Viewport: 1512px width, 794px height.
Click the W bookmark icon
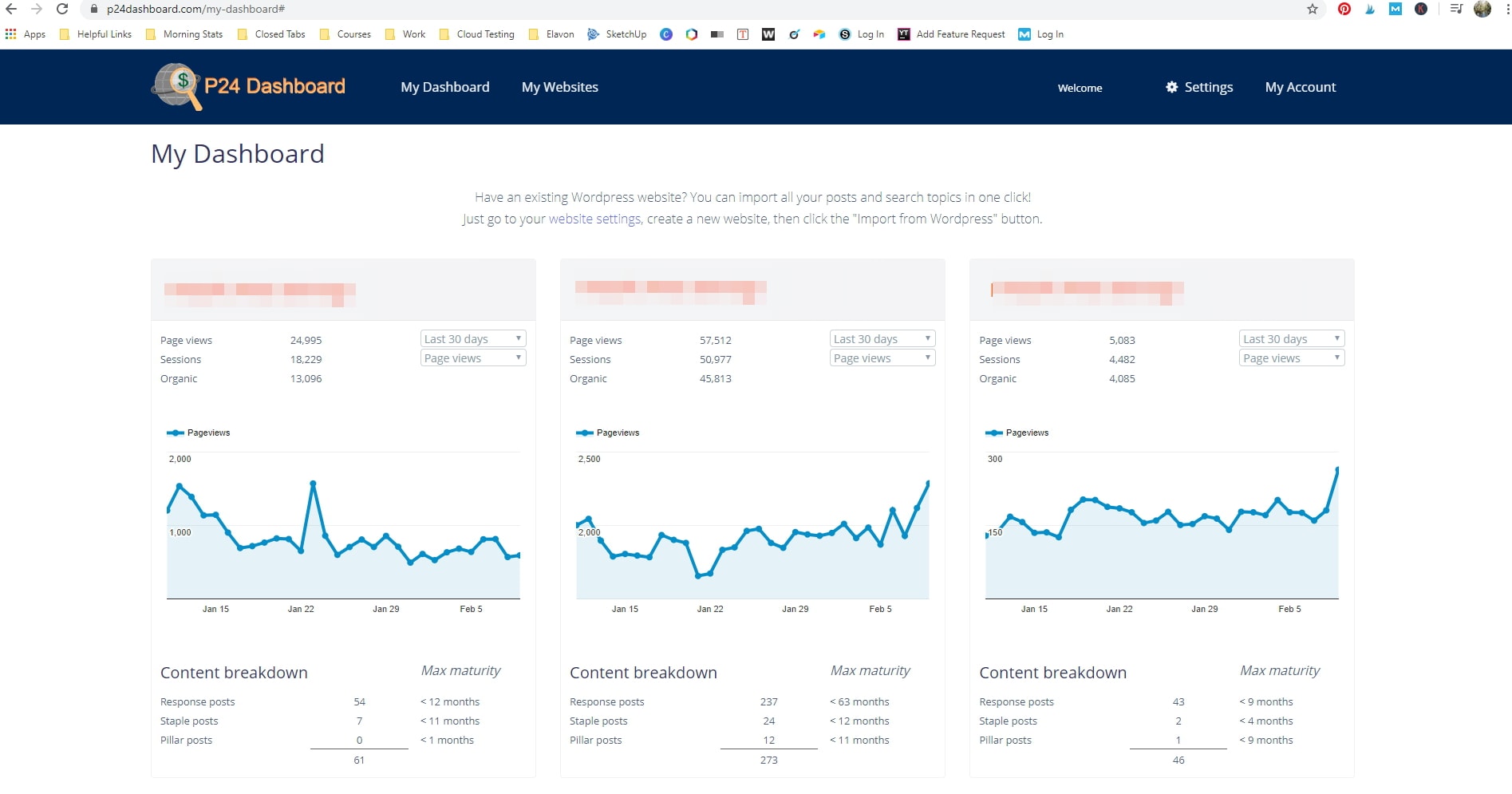[x=768, y=34]
